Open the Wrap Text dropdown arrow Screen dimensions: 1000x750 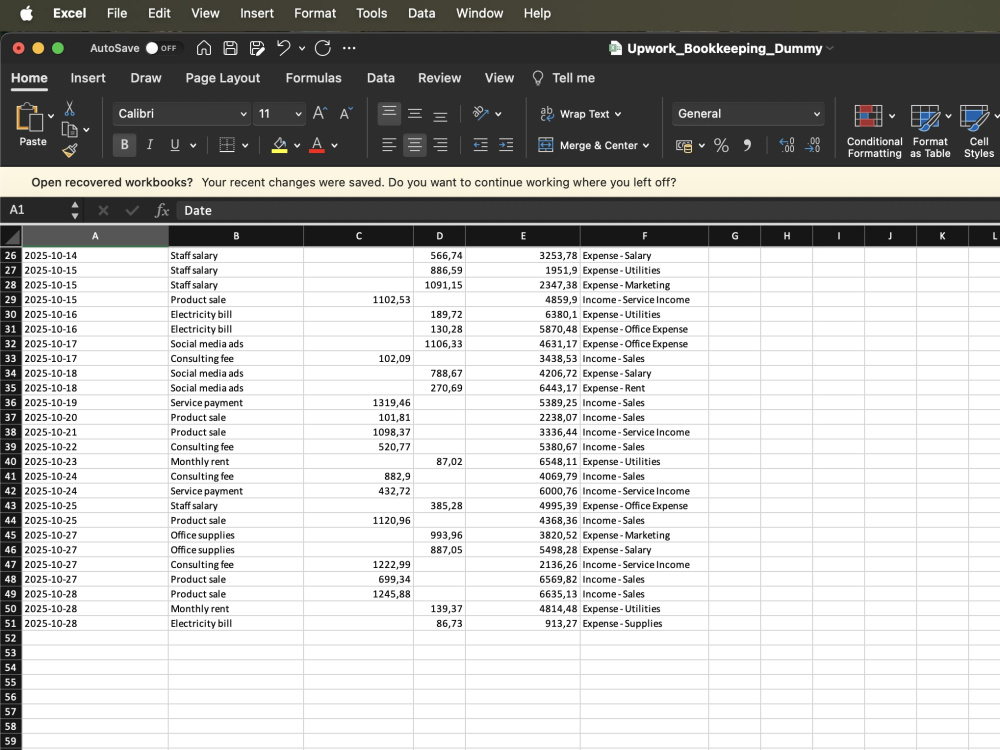(x=617, y=114)
